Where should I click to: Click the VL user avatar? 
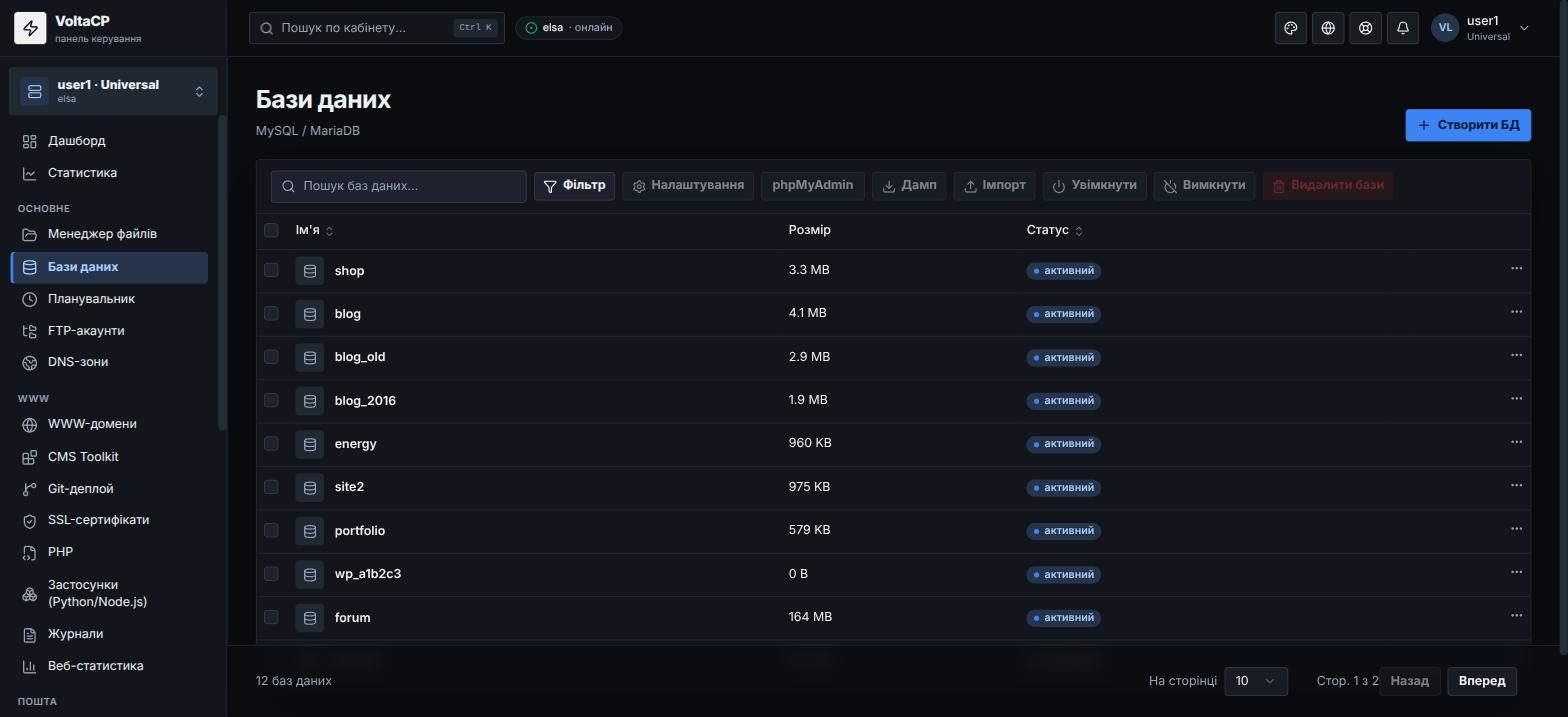1445,28
